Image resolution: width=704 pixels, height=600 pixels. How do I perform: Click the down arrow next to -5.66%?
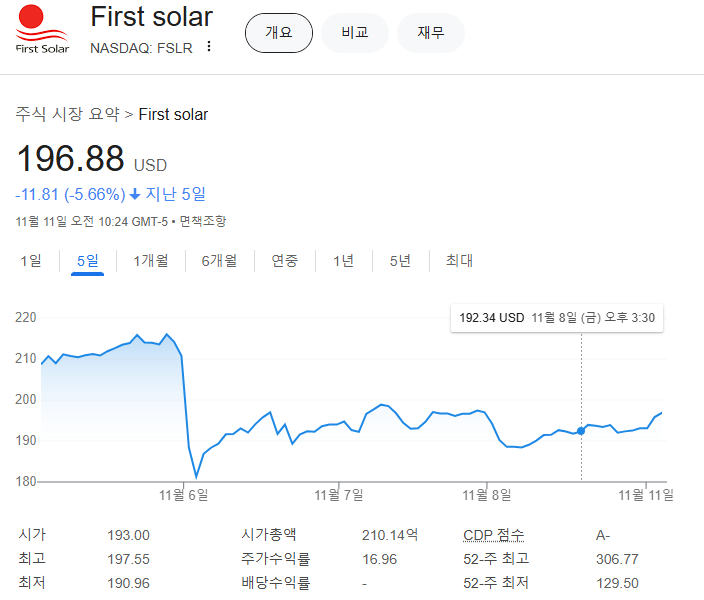(x=135, y=194)
